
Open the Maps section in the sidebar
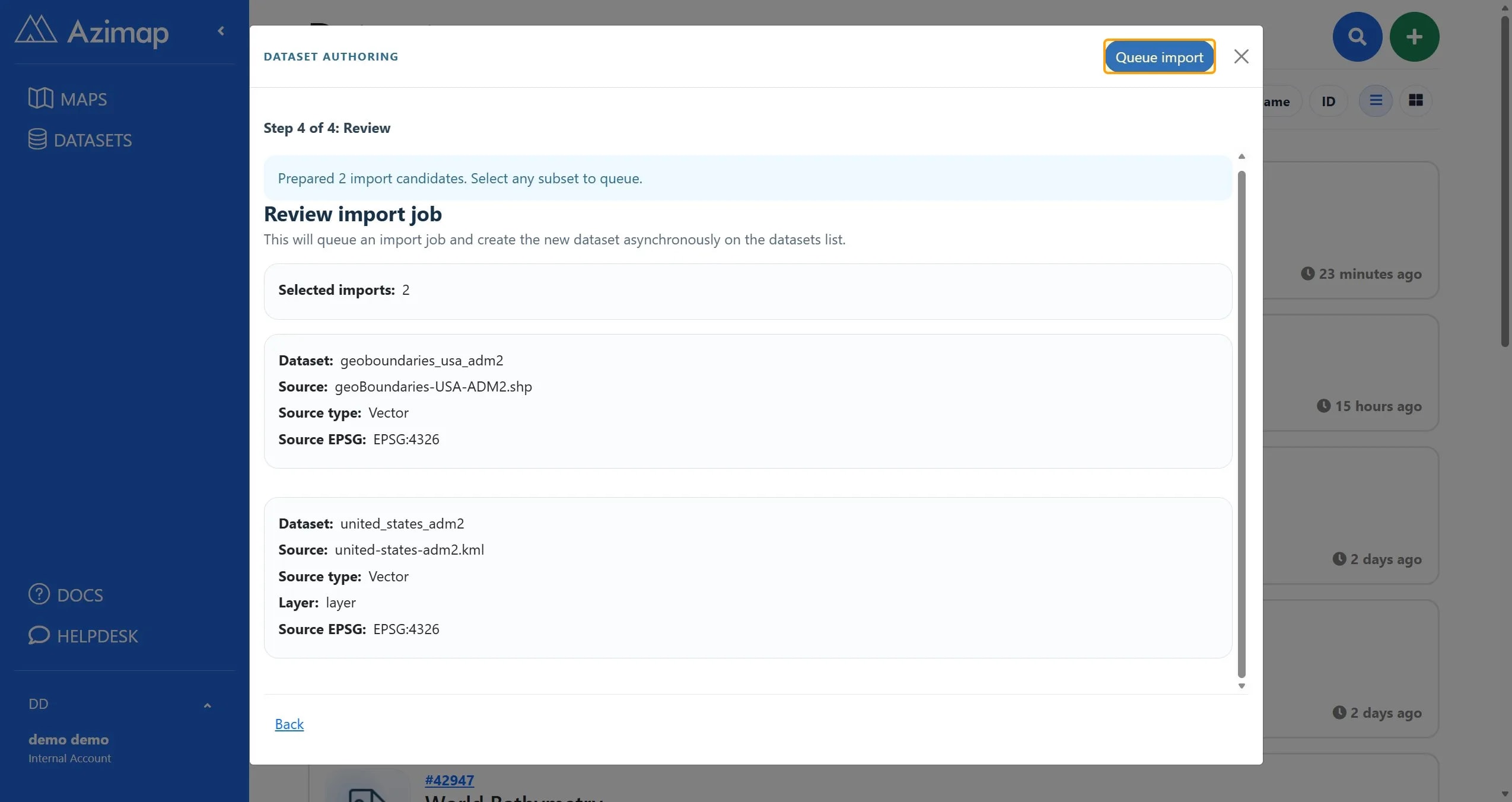[68, 98]
